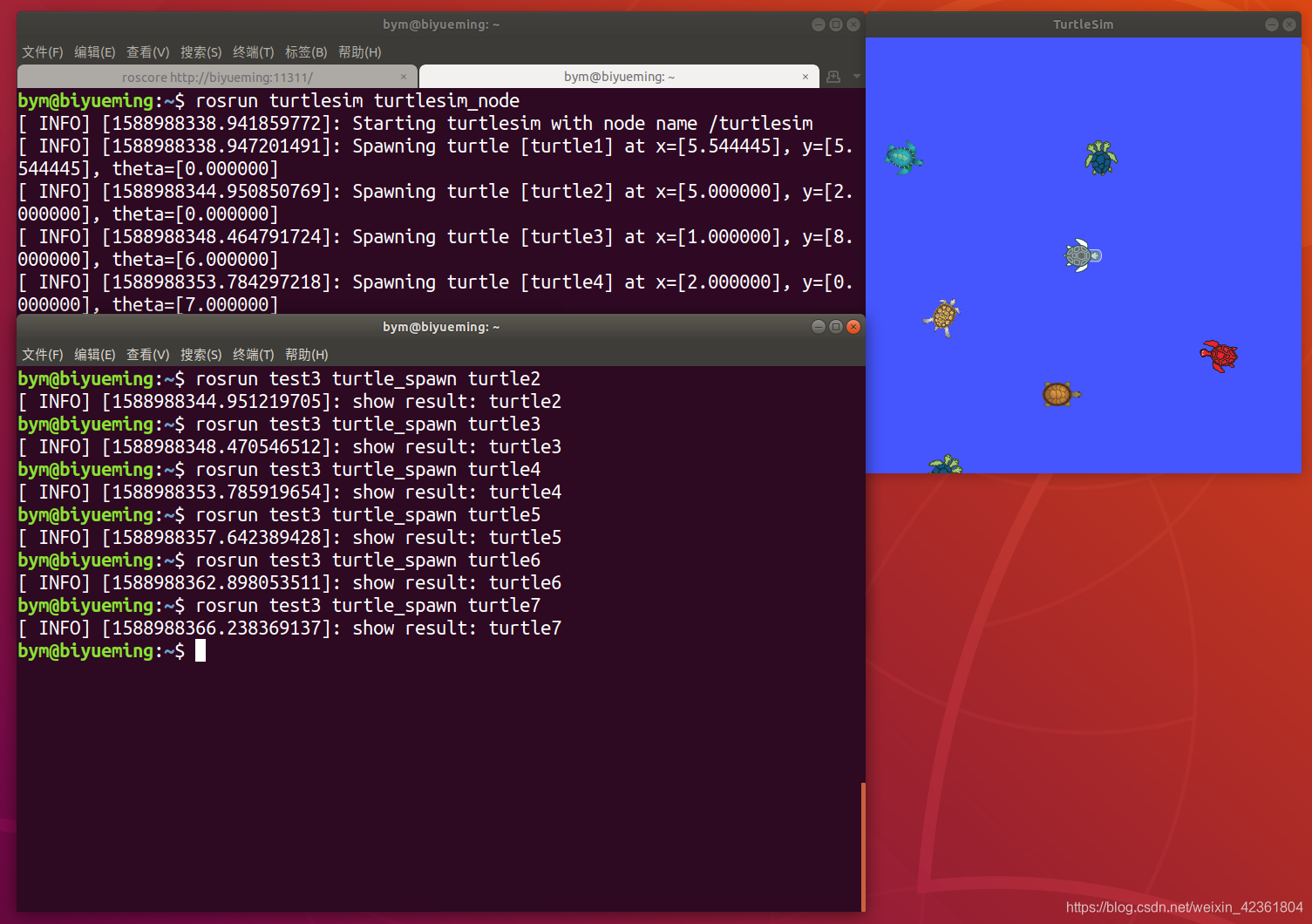
Task: Click the lower terminal title bar text
Action: [441, 327]
